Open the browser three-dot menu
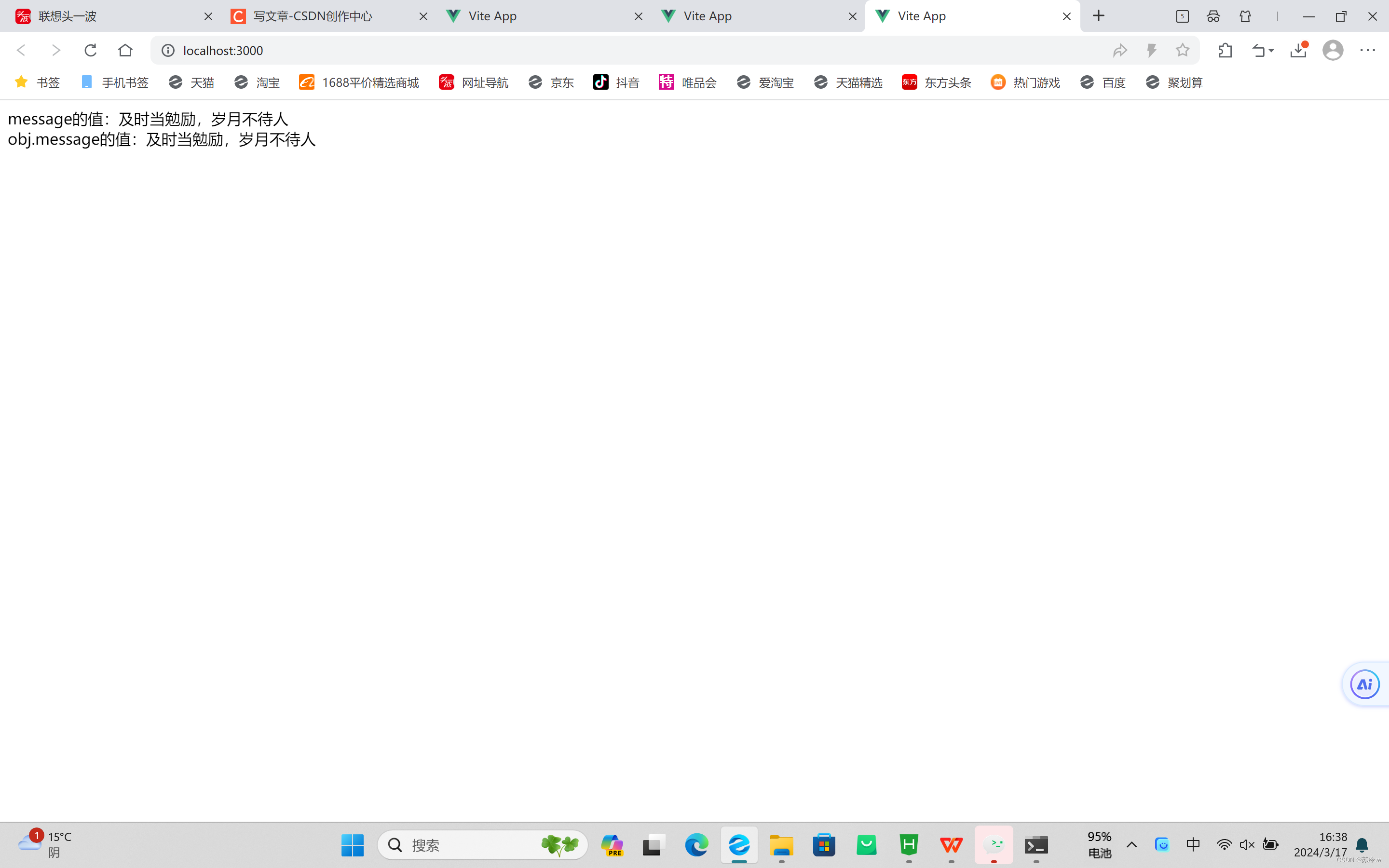Screen dimensions: 1389x868 tap(1368, 51)
